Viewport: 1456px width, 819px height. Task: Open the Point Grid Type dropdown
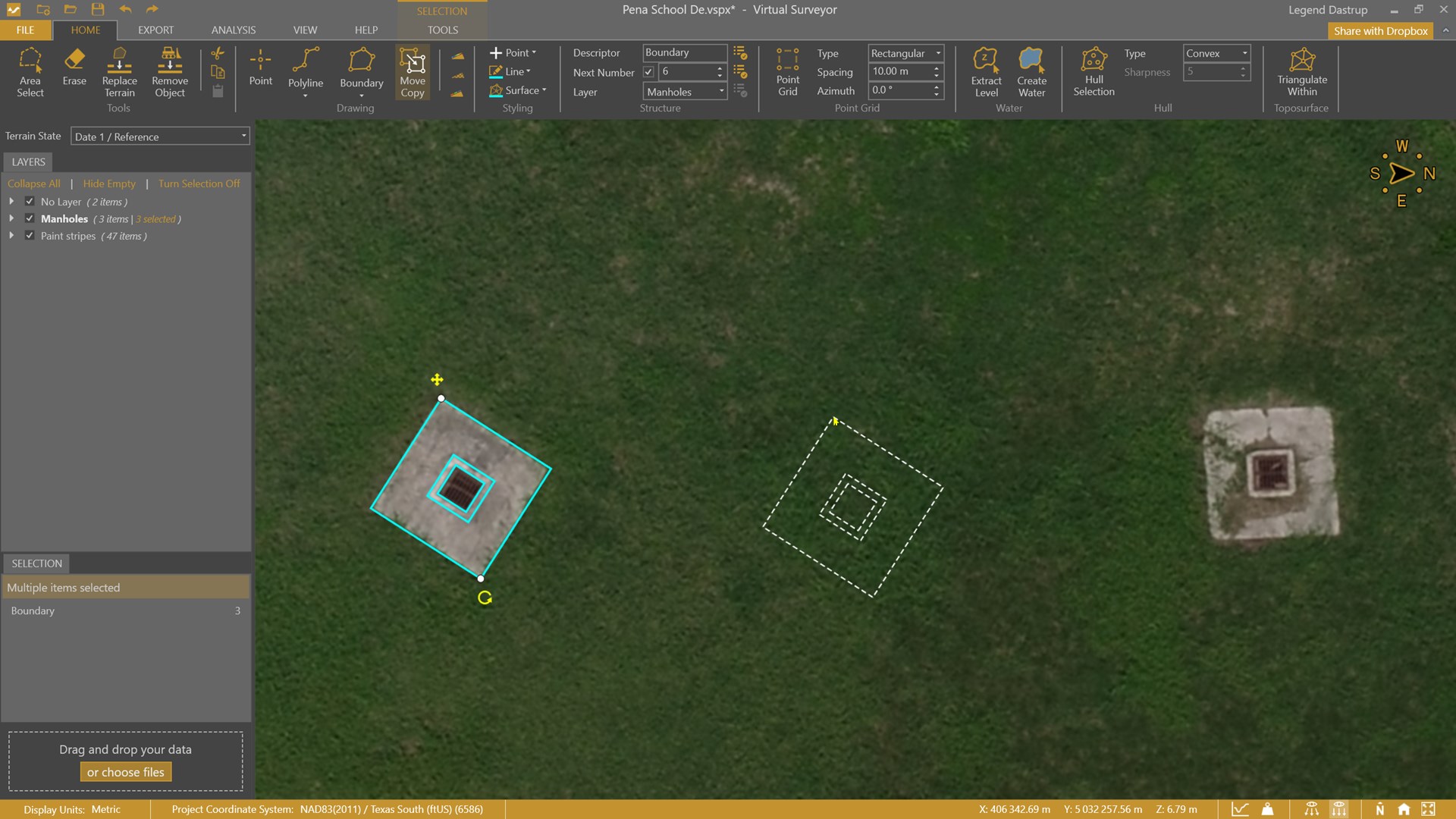(x=905, y=53)
